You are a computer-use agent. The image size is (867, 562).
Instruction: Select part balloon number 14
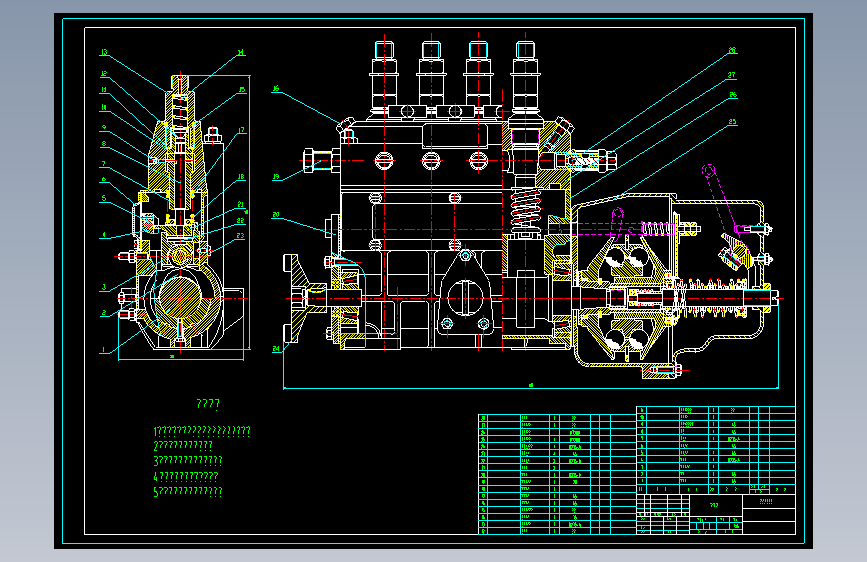click(241, 53)
